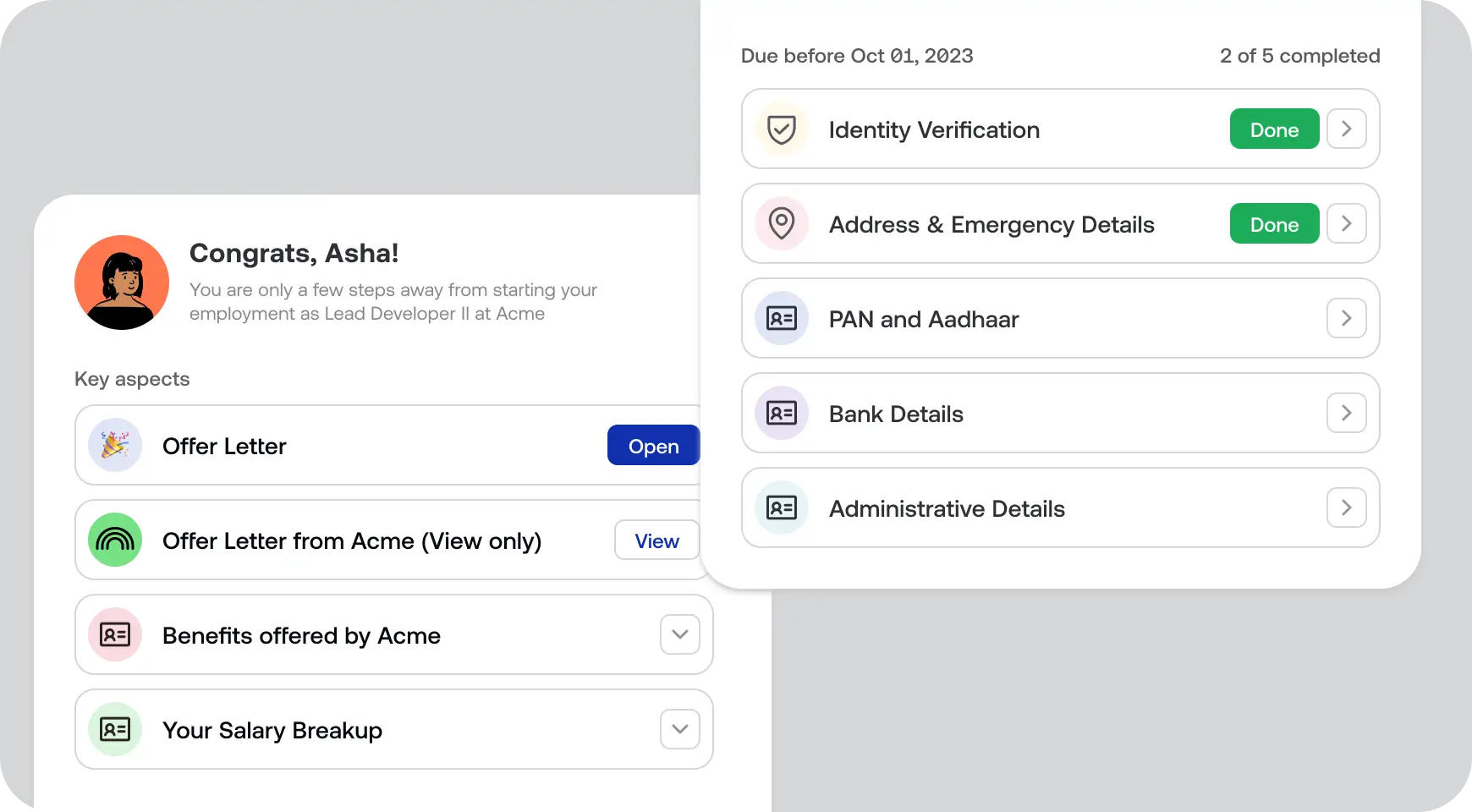Click Done badge on Identity Verification
Viewport: 1472px width, 812px height.
1274,129
